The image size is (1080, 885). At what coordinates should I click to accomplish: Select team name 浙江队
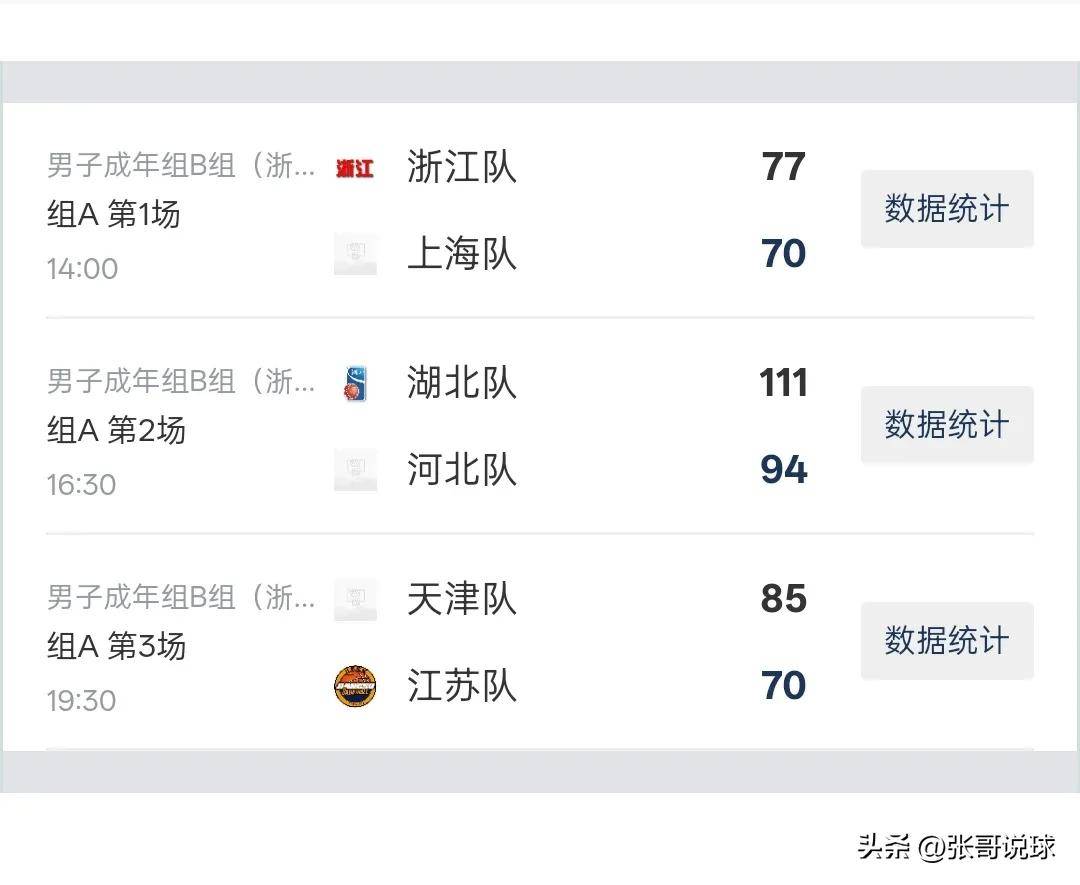pos(462,167)
